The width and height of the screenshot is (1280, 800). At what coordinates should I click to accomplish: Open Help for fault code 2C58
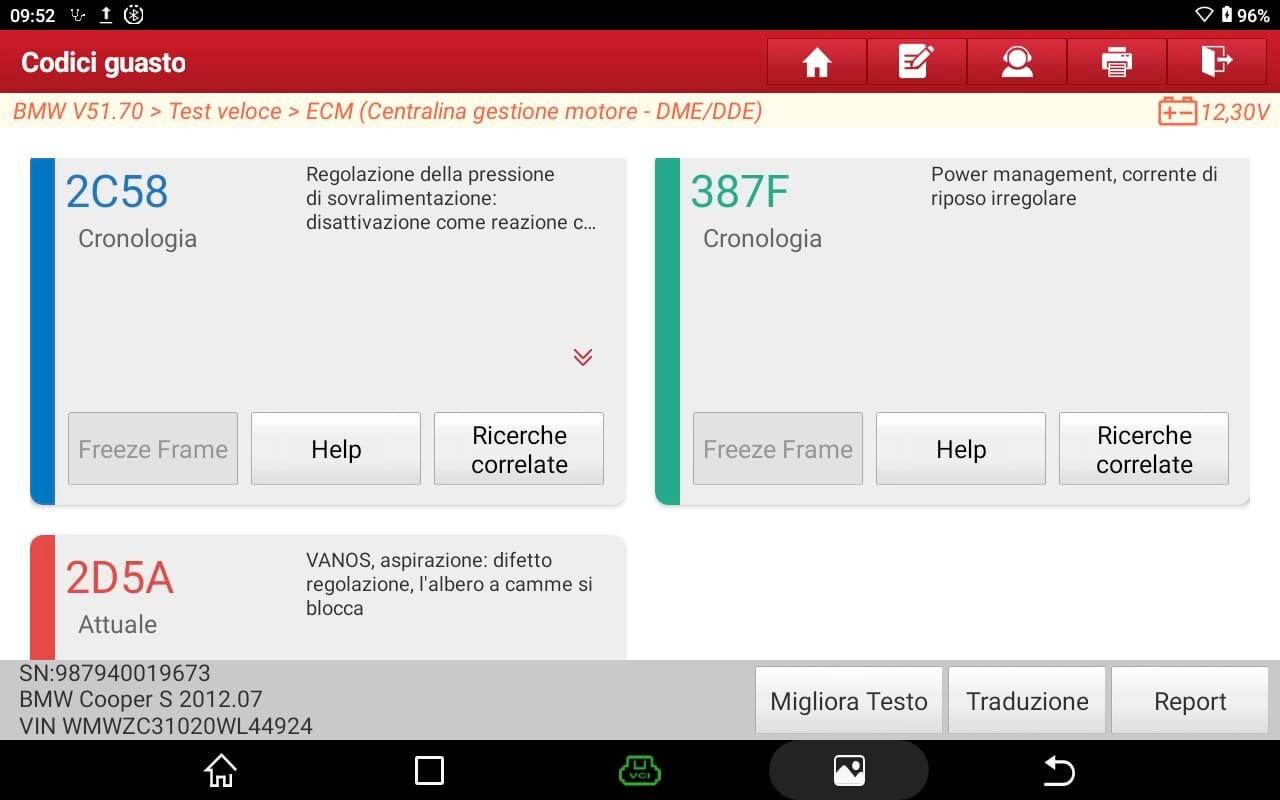tap(336, 449)
